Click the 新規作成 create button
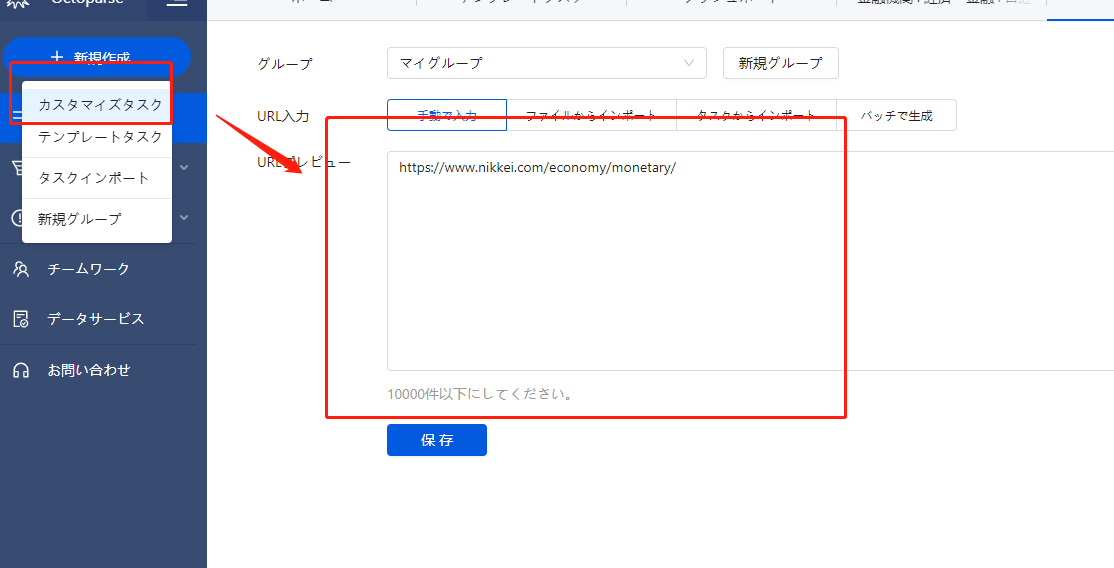This screenshot has width=1114, height=568. coord(97,56)
